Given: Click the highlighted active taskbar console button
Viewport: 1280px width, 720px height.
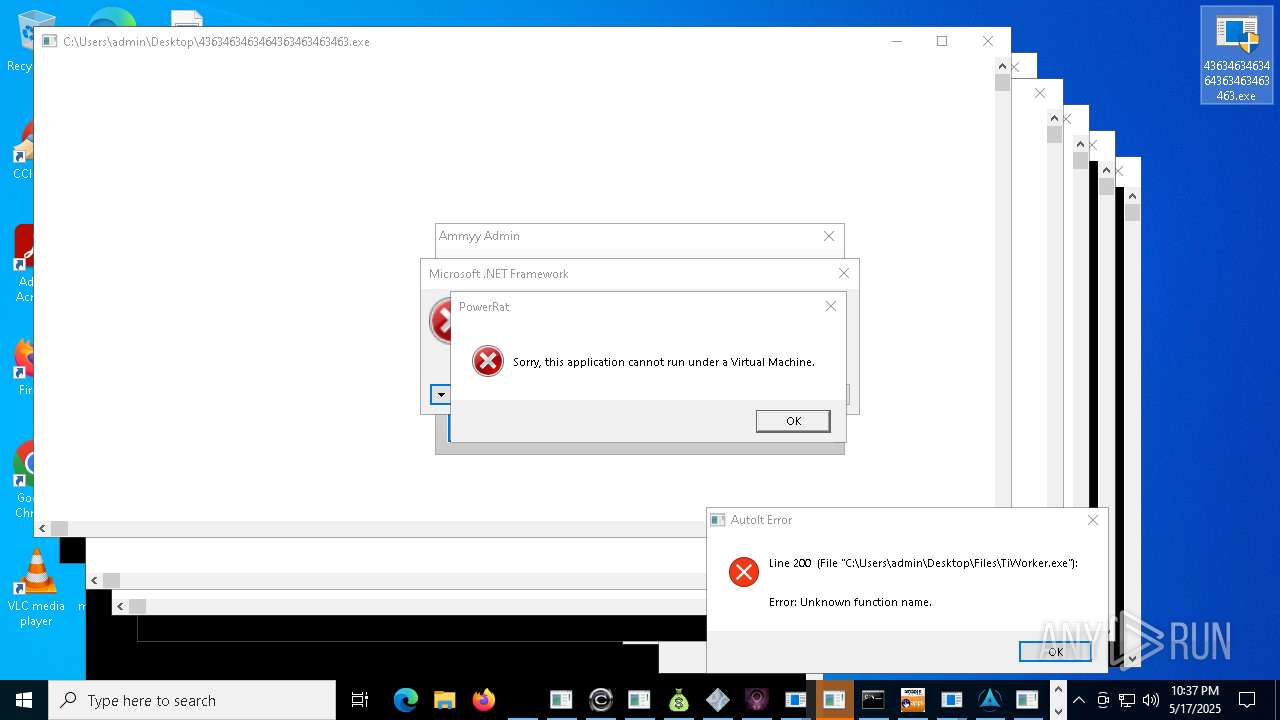Looking at the screenshot, I should (834, 700).
